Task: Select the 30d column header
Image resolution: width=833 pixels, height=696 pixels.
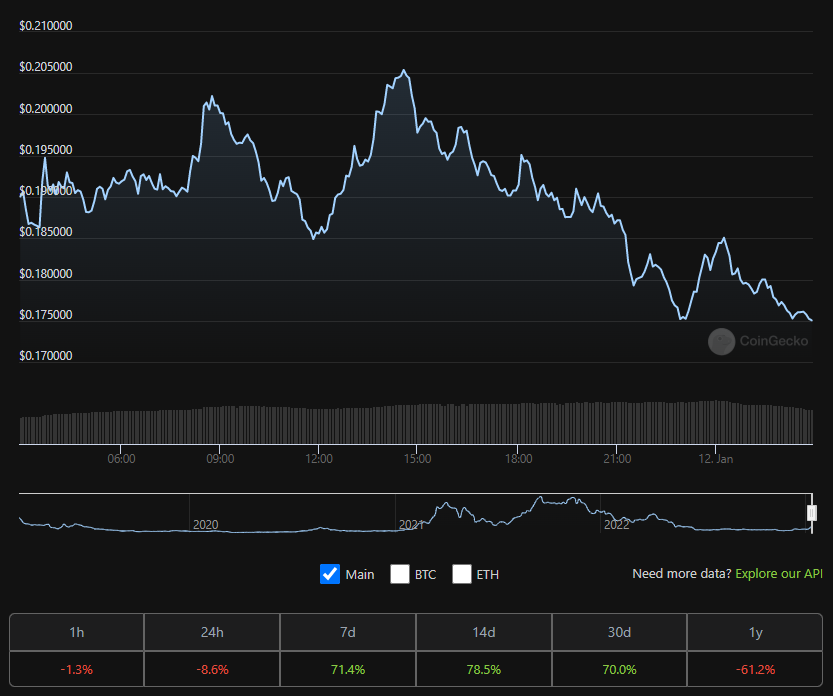Action: 619,632
